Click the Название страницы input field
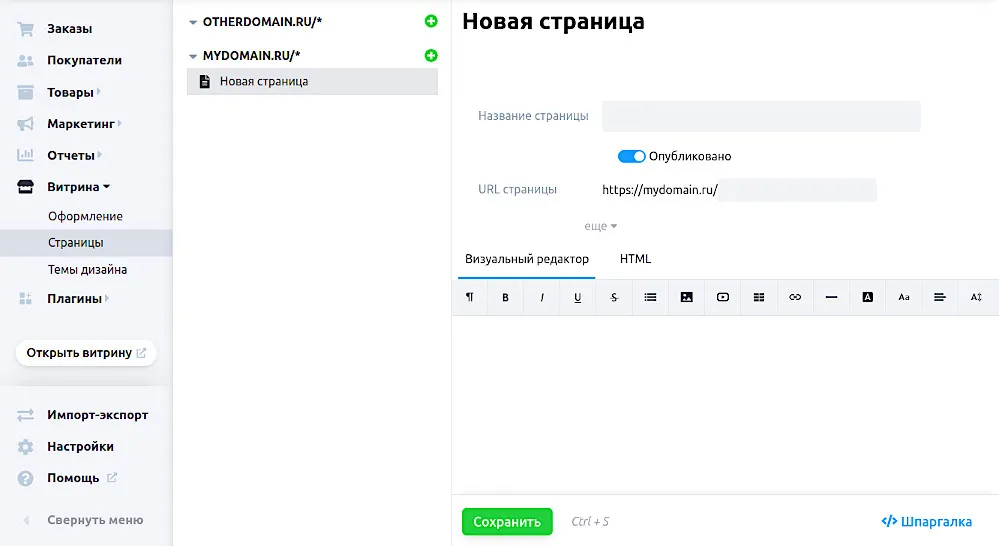Image resolution: width=999 pixels, height=546 pixels. click(761, 117)
